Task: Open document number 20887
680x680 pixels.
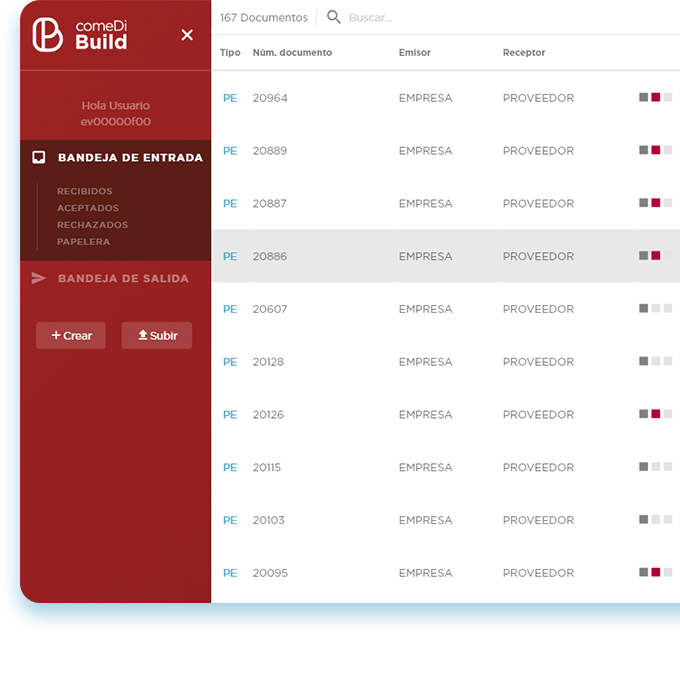Action: pos(269,203)
